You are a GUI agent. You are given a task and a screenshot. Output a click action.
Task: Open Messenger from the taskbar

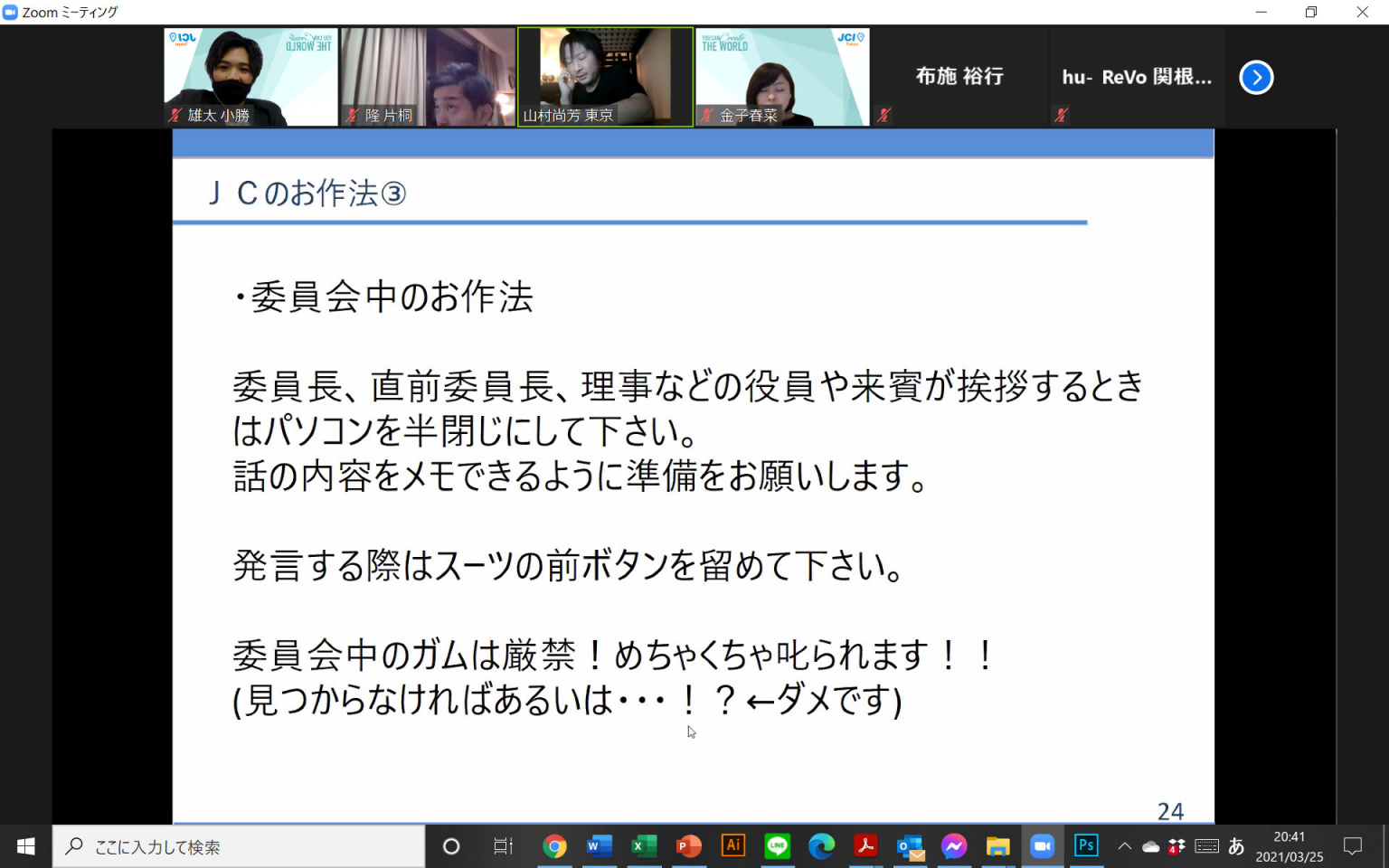954,846
